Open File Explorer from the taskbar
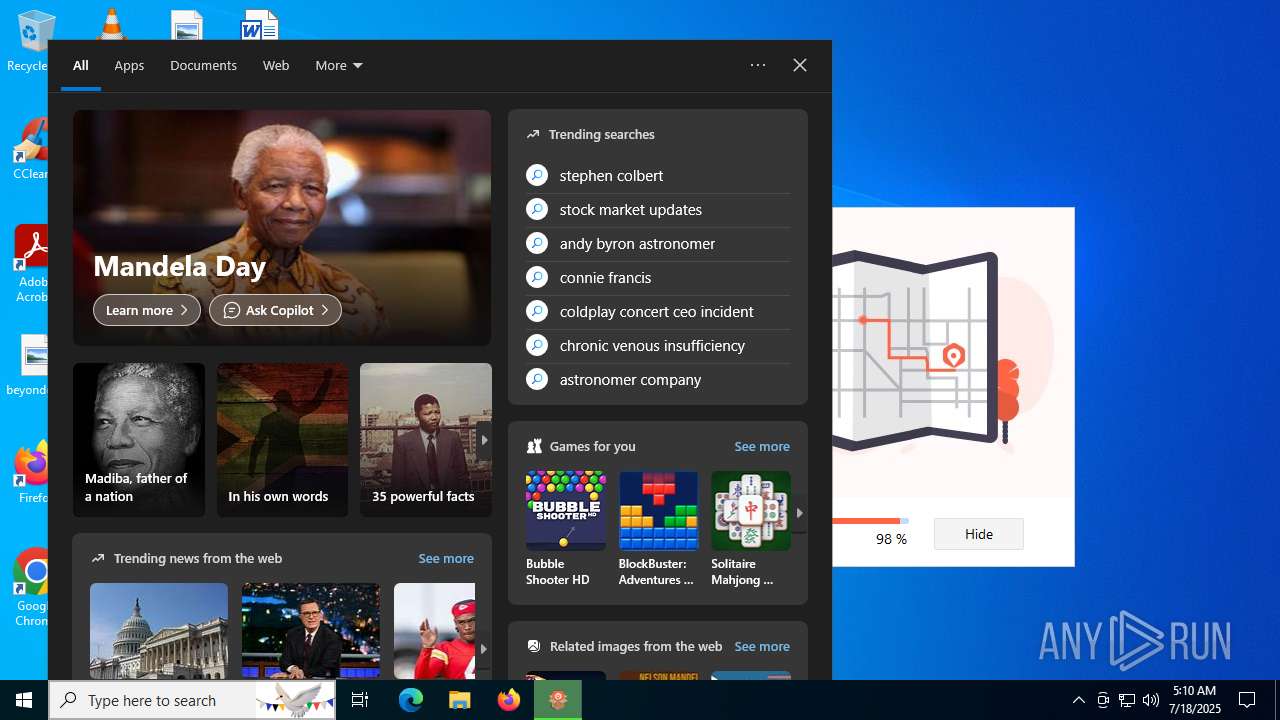This screenshot has width=1280, height=720. point(460,700)
